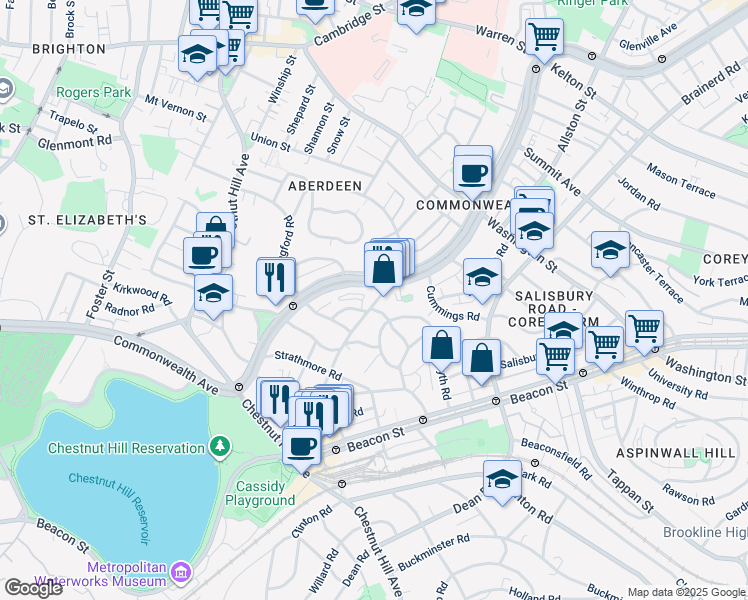This screenshot has height=600, width=748.
Task: Click the Buckminster Rd street label
Action: tap(434, 552)
